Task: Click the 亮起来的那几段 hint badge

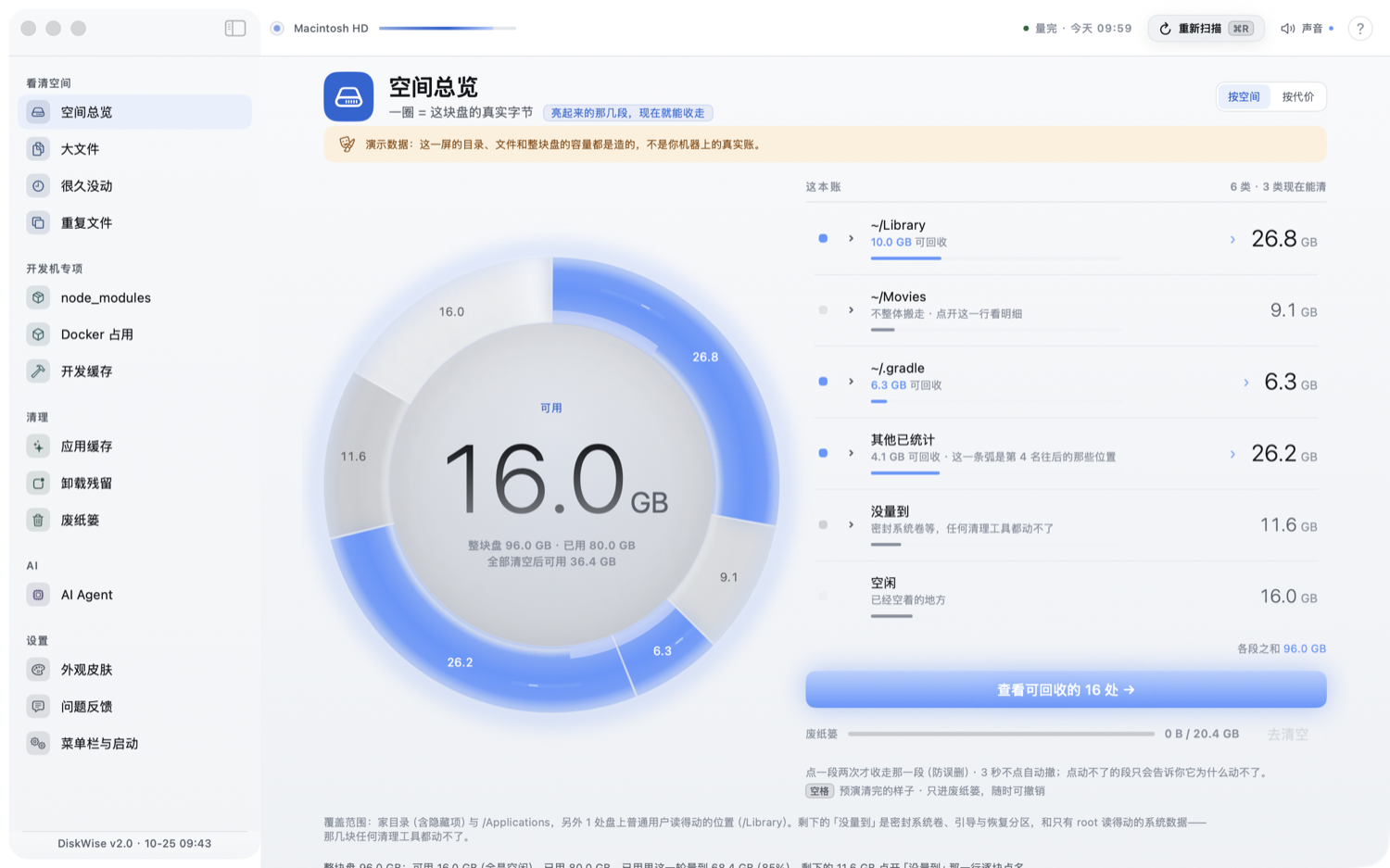Action: pyautogui.click(x=627, y=113)
